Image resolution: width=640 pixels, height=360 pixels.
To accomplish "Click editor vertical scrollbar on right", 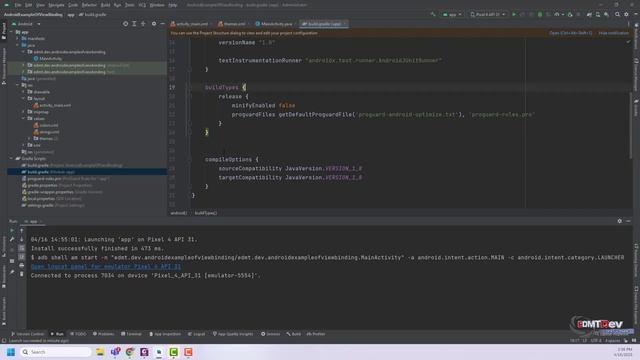I will tap(631, 124).
